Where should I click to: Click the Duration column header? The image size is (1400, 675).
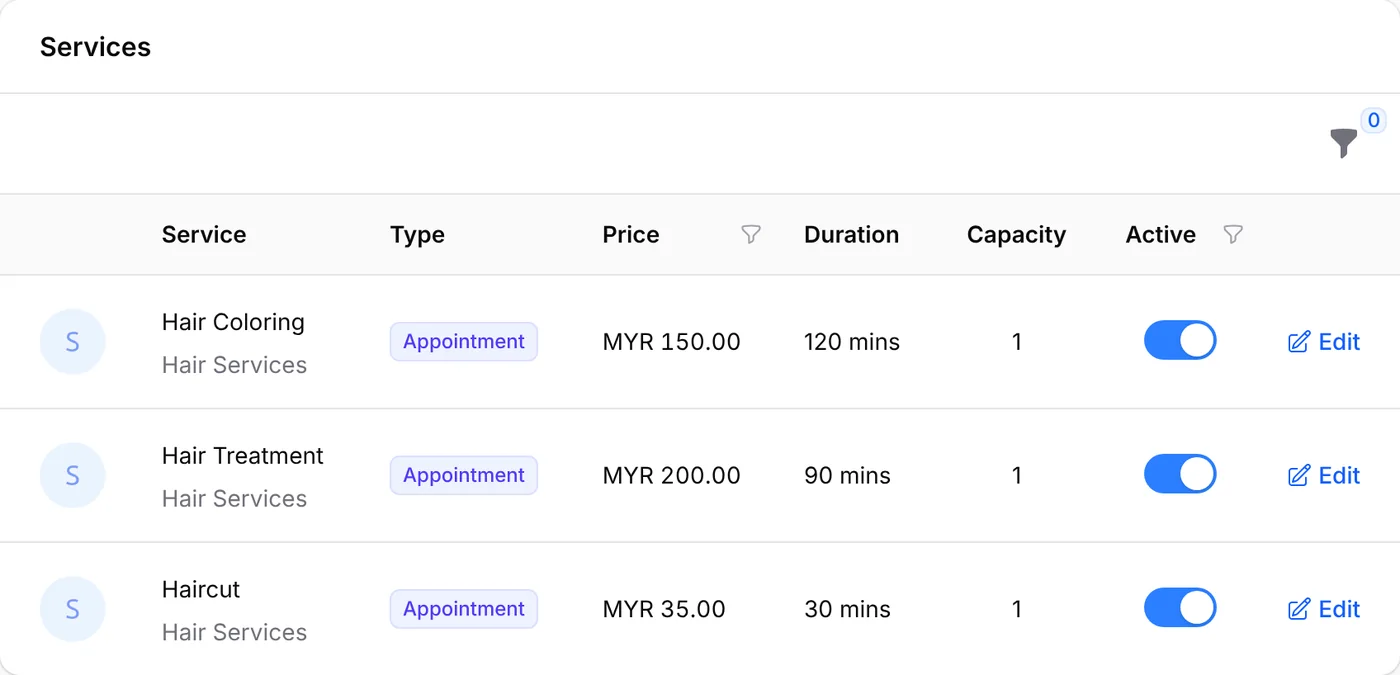[851, 235]
